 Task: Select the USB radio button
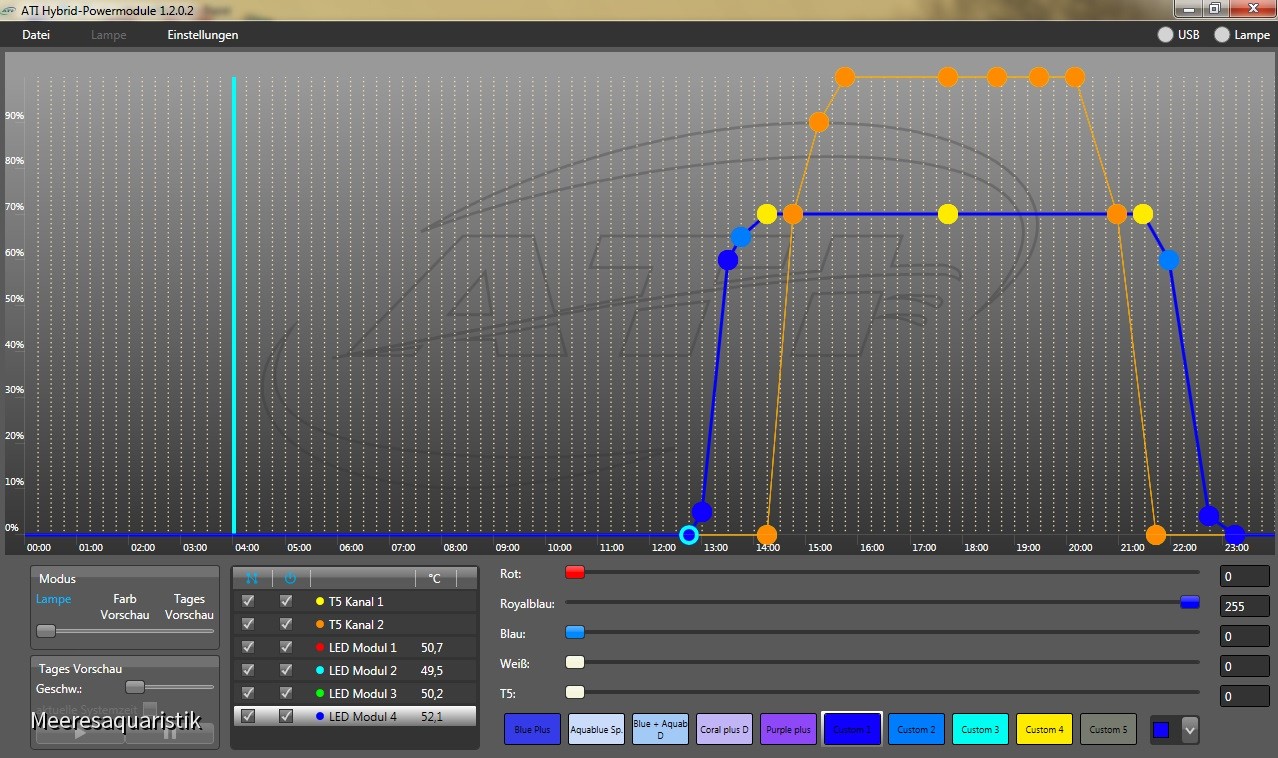(x=1166, y=35)
